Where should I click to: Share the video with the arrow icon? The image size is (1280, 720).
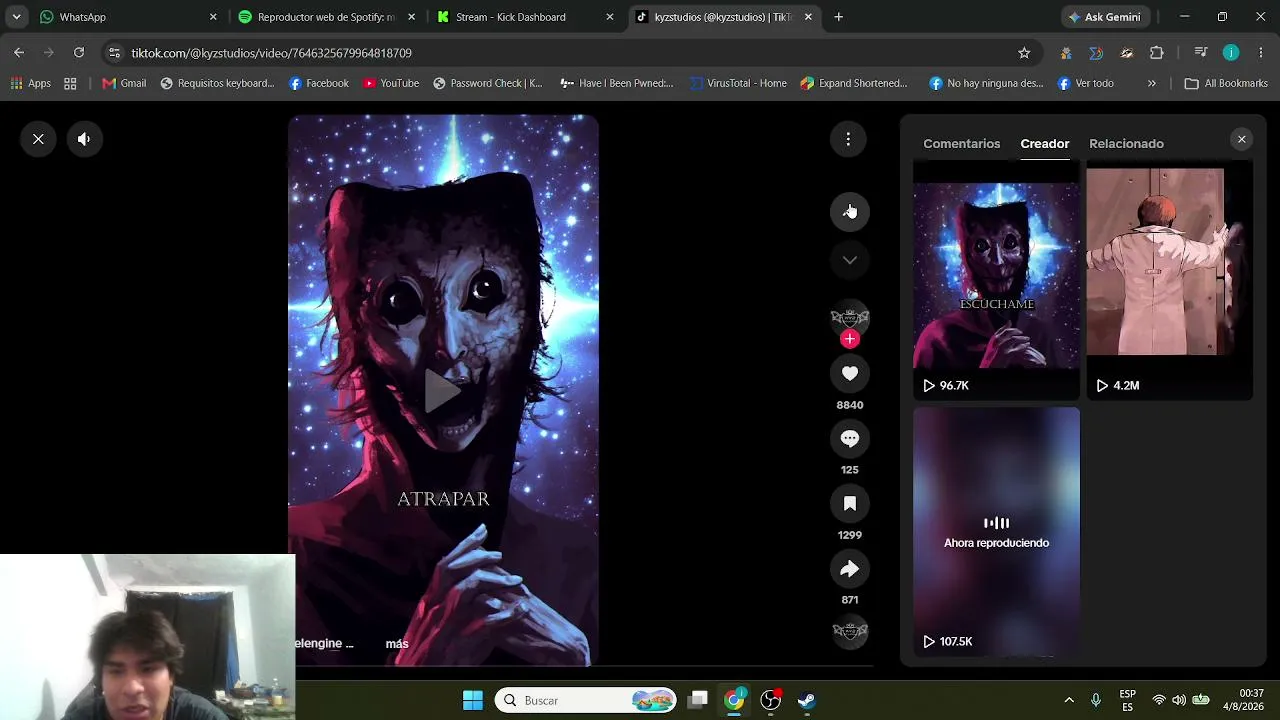click(850, 569)
